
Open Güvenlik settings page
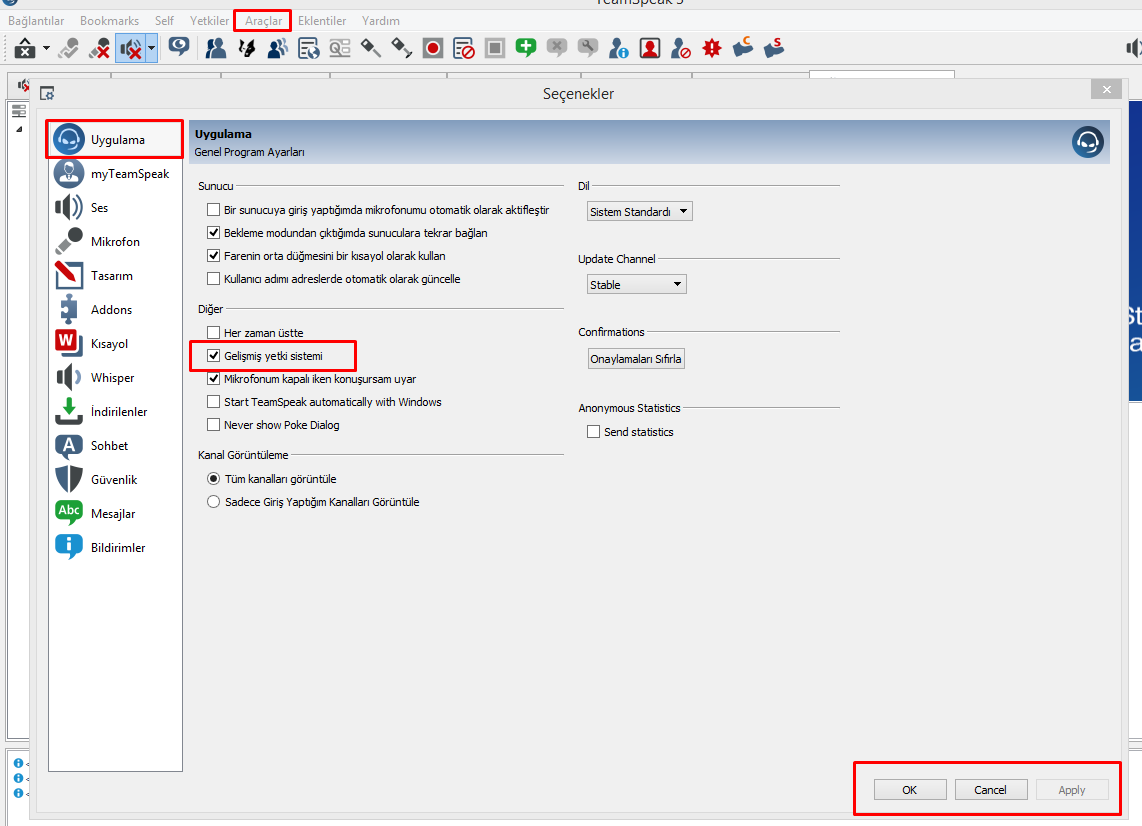point(115,479)
